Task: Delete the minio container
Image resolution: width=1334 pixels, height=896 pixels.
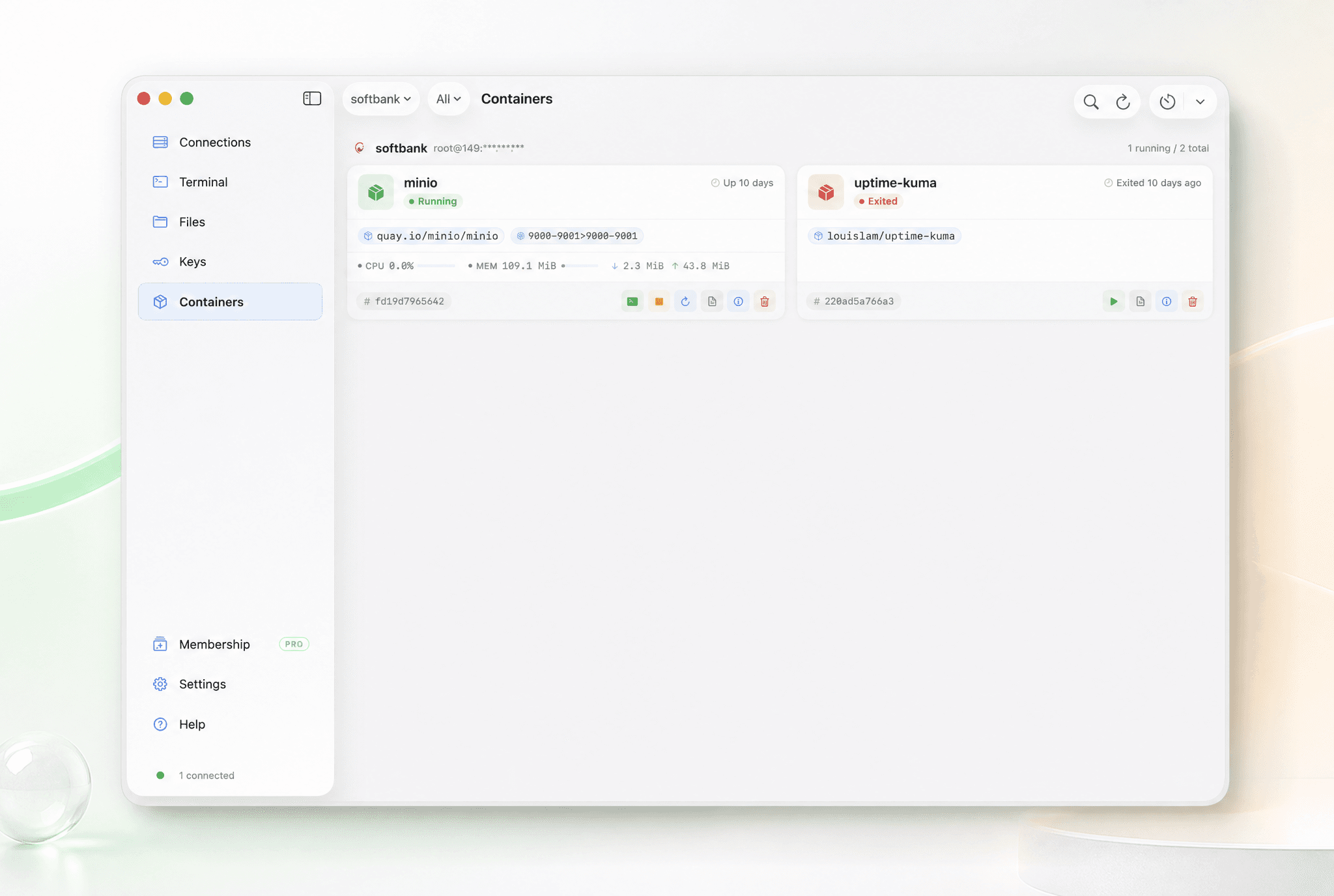Action: click(x=765, y=301)
